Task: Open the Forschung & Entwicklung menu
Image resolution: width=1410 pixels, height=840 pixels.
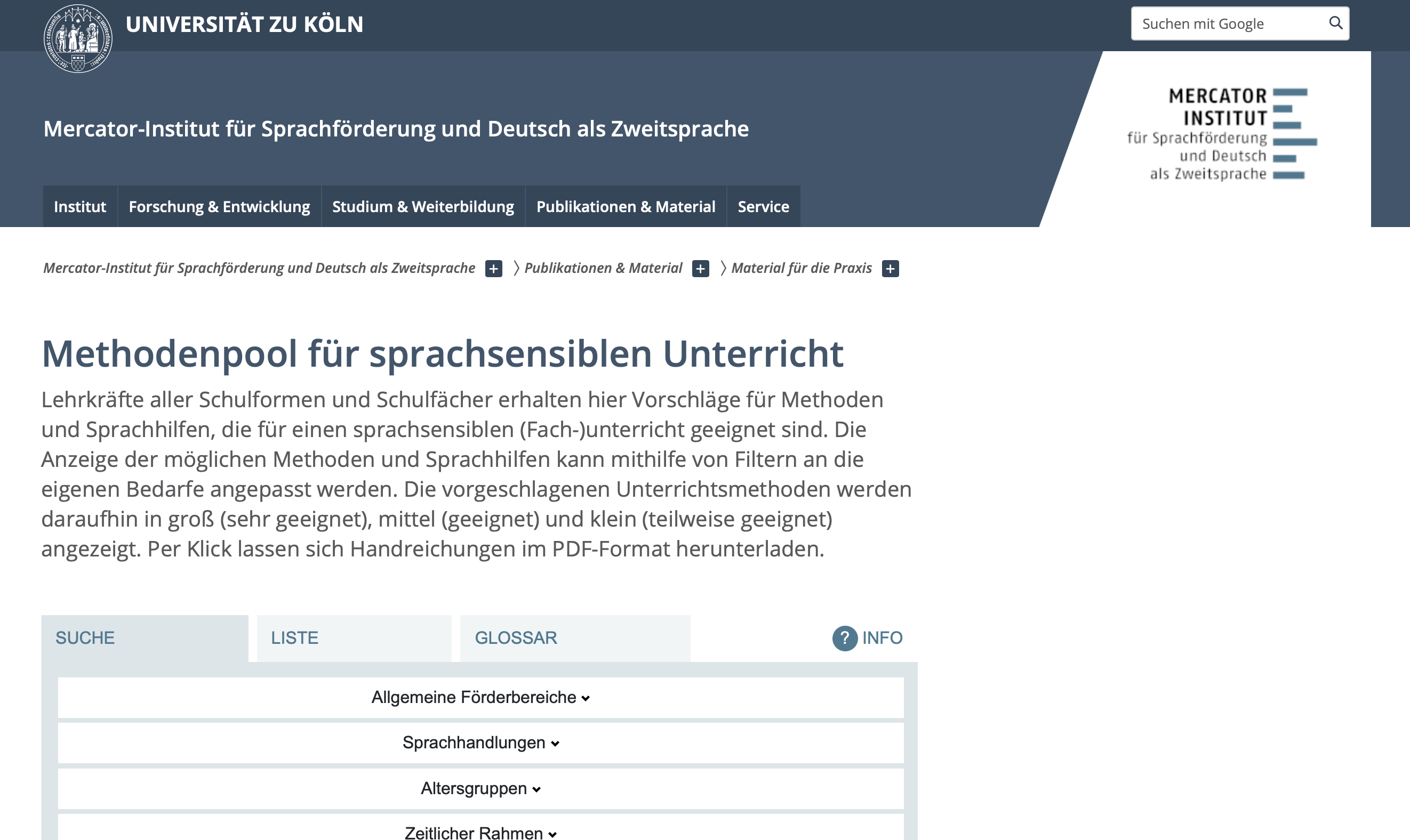Action: click(x=219, y=207)
